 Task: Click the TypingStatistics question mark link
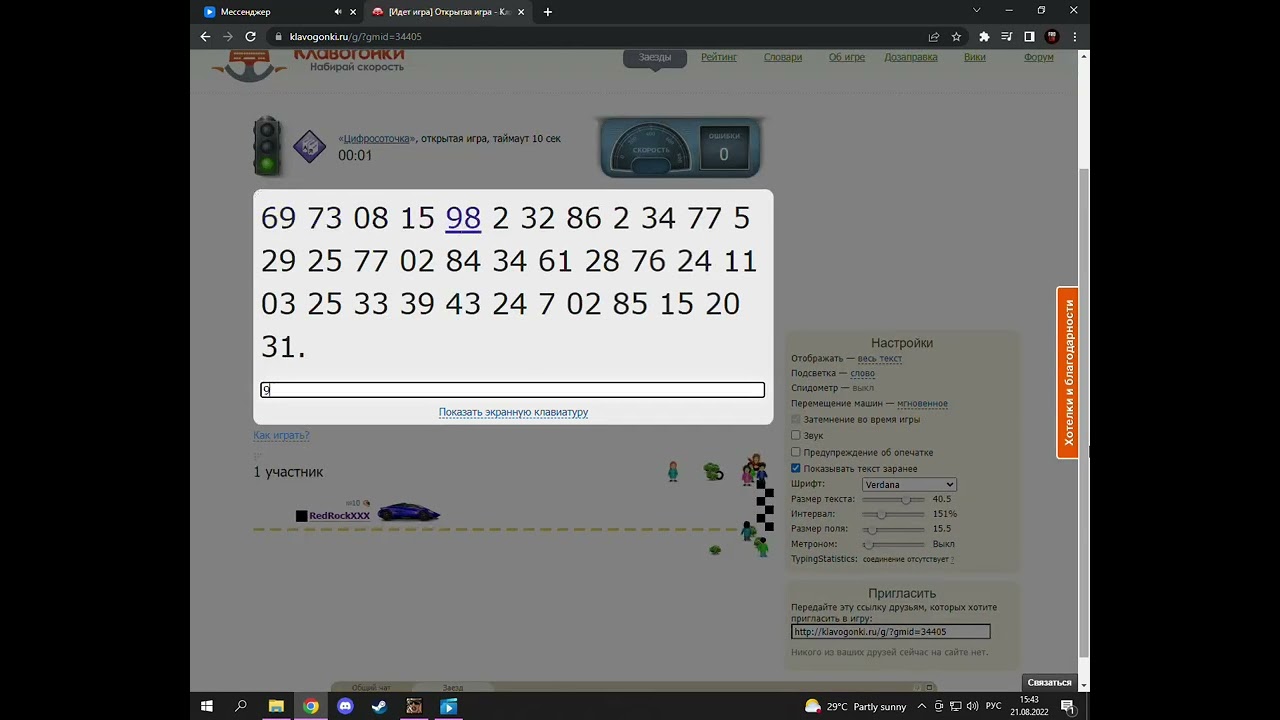click(952, 559)
